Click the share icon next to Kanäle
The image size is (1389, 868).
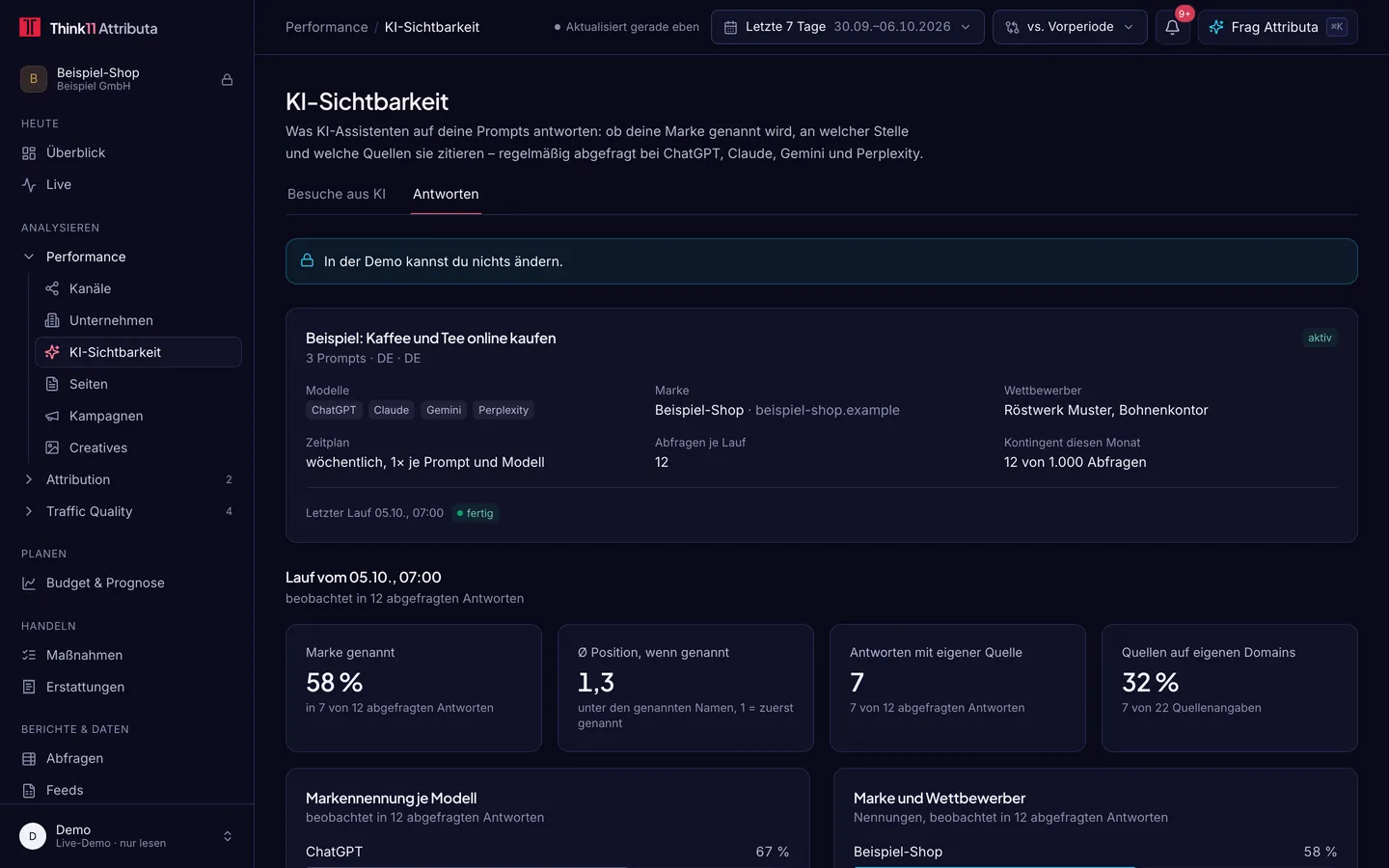52,288
